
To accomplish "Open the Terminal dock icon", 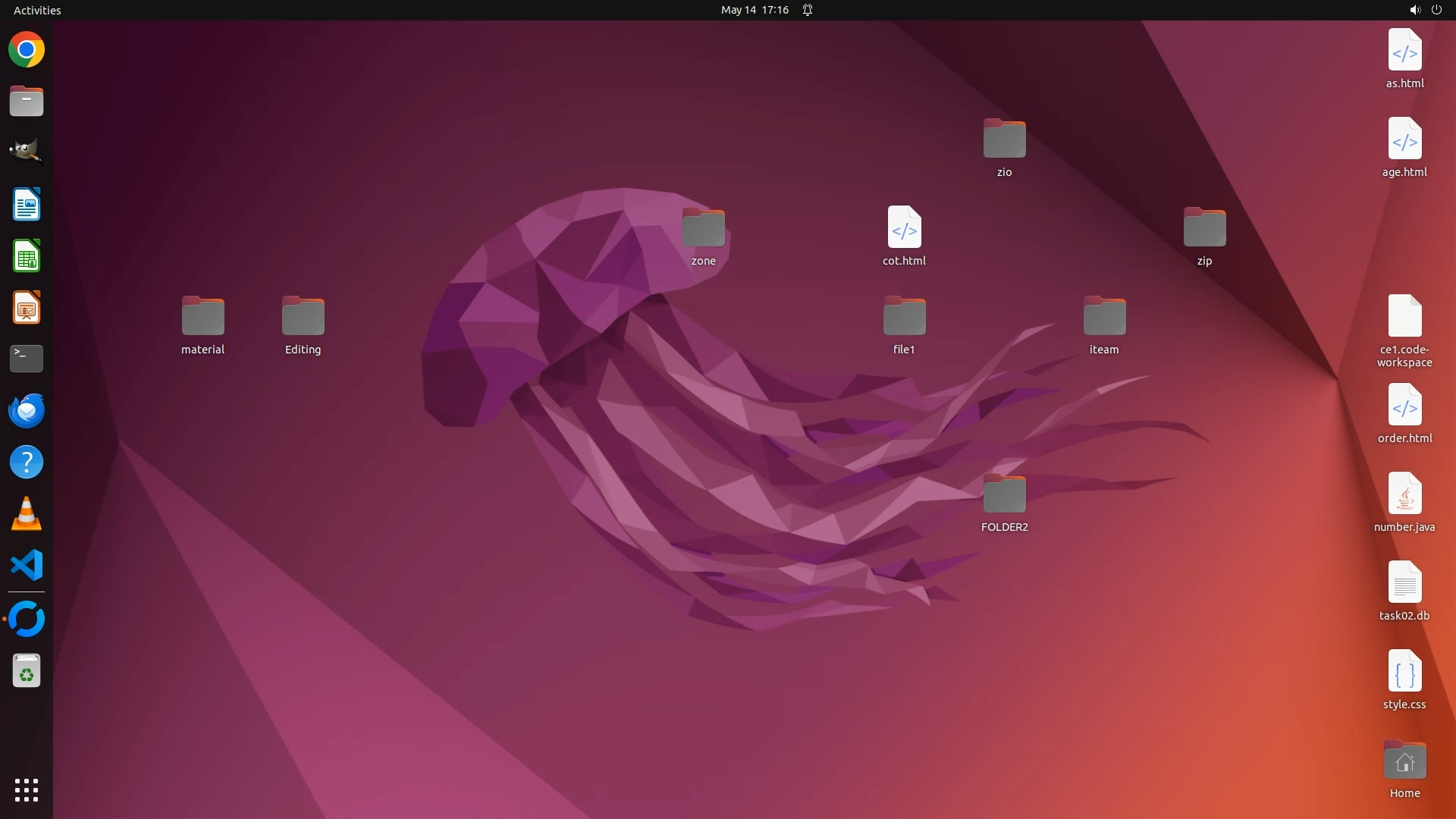I will 27,359.
